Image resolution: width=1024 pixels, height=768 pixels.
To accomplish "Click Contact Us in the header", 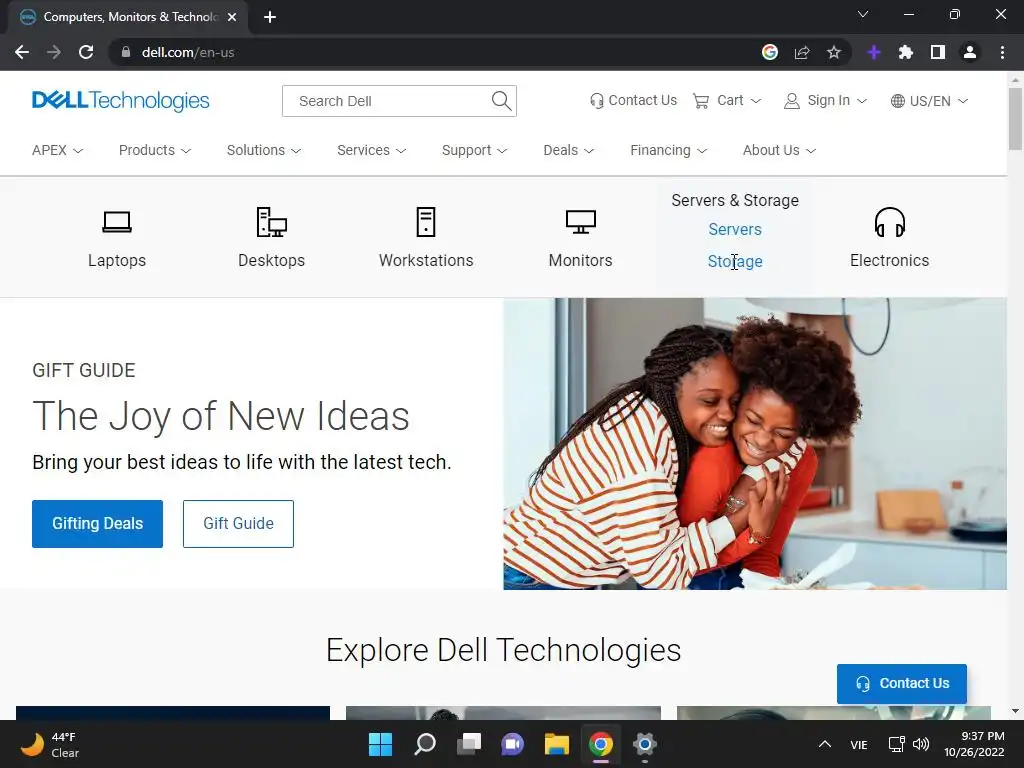I will (x=633, y=101).
